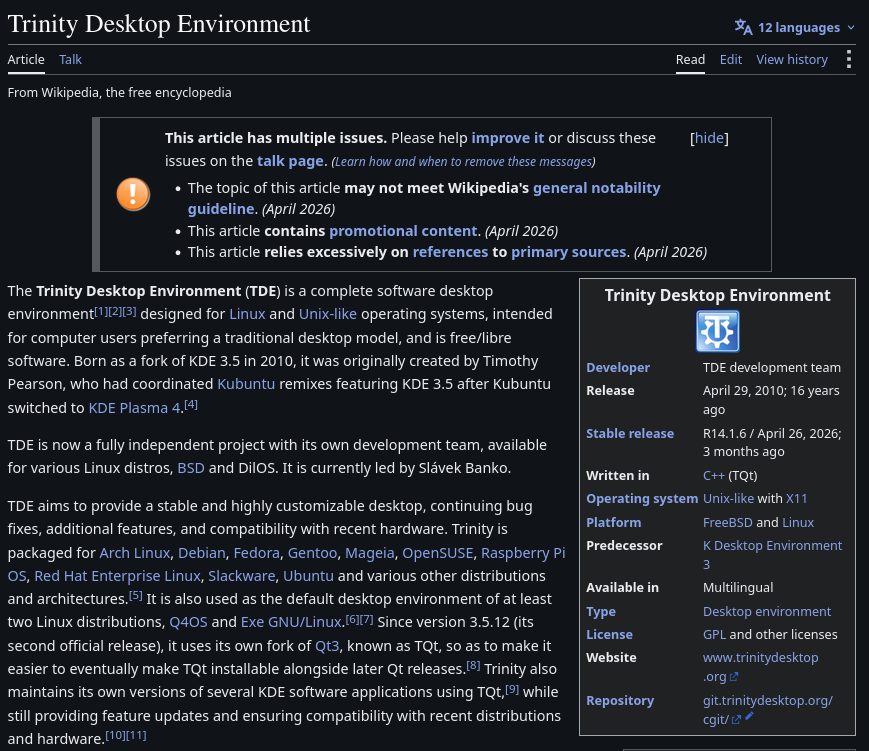The height and width of the screenshot is (751, 869).
Task: Click the promotional content link
Action: click(403, 231)
